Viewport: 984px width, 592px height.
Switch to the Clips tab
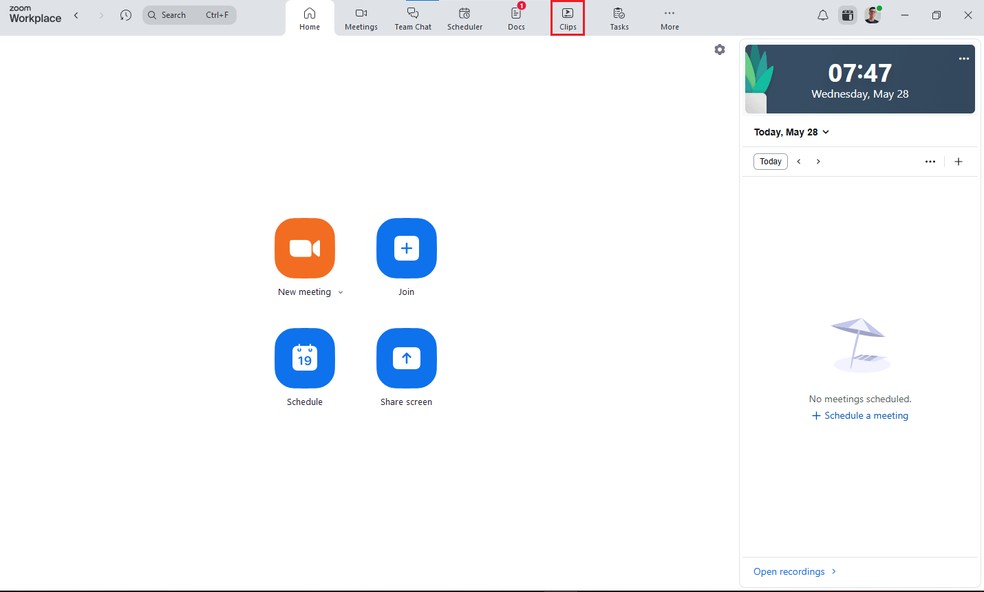click(567, 18)
